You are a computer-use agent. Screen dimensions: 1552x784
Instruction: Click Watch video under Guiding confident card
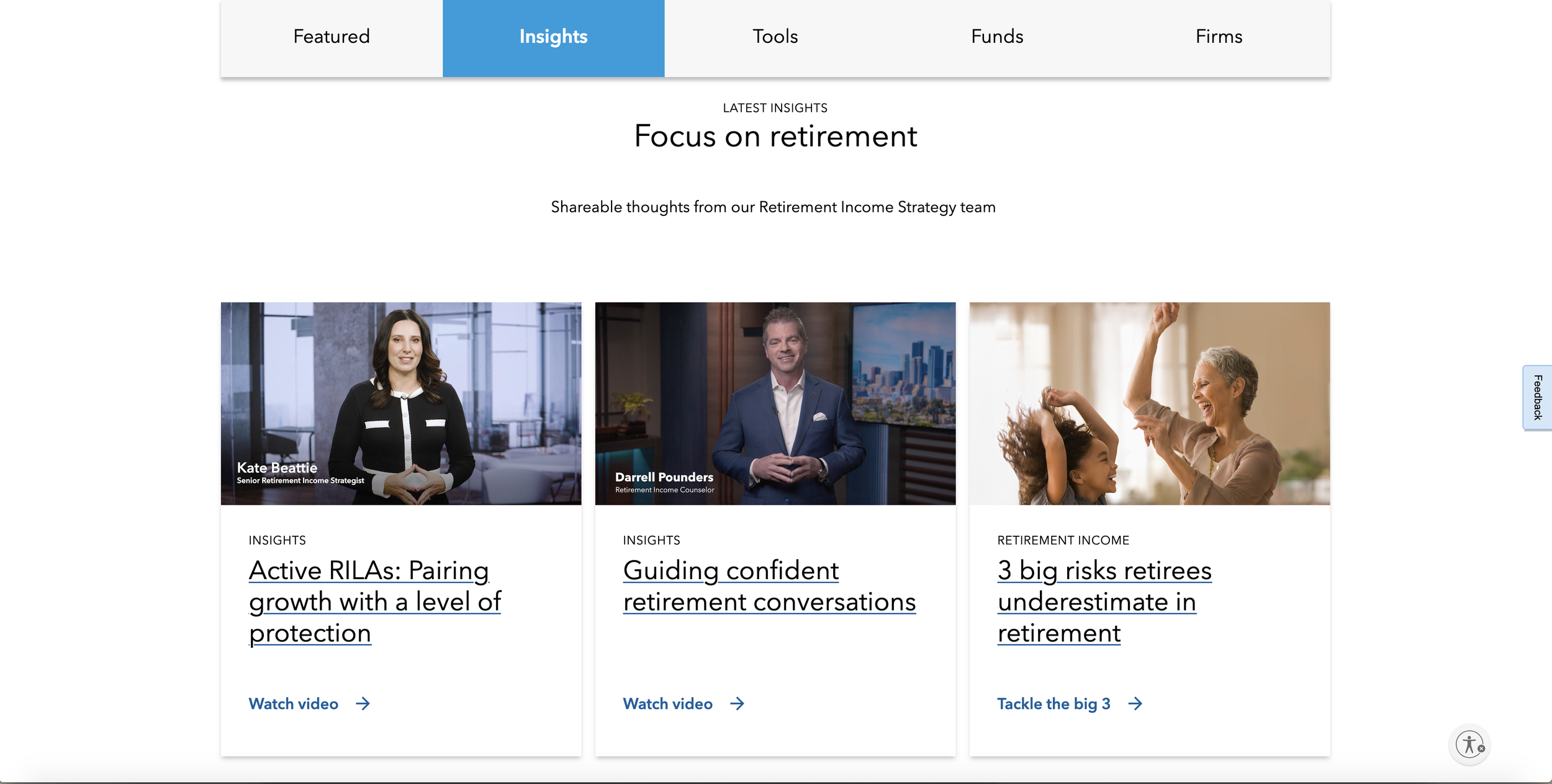coord(668,704)
